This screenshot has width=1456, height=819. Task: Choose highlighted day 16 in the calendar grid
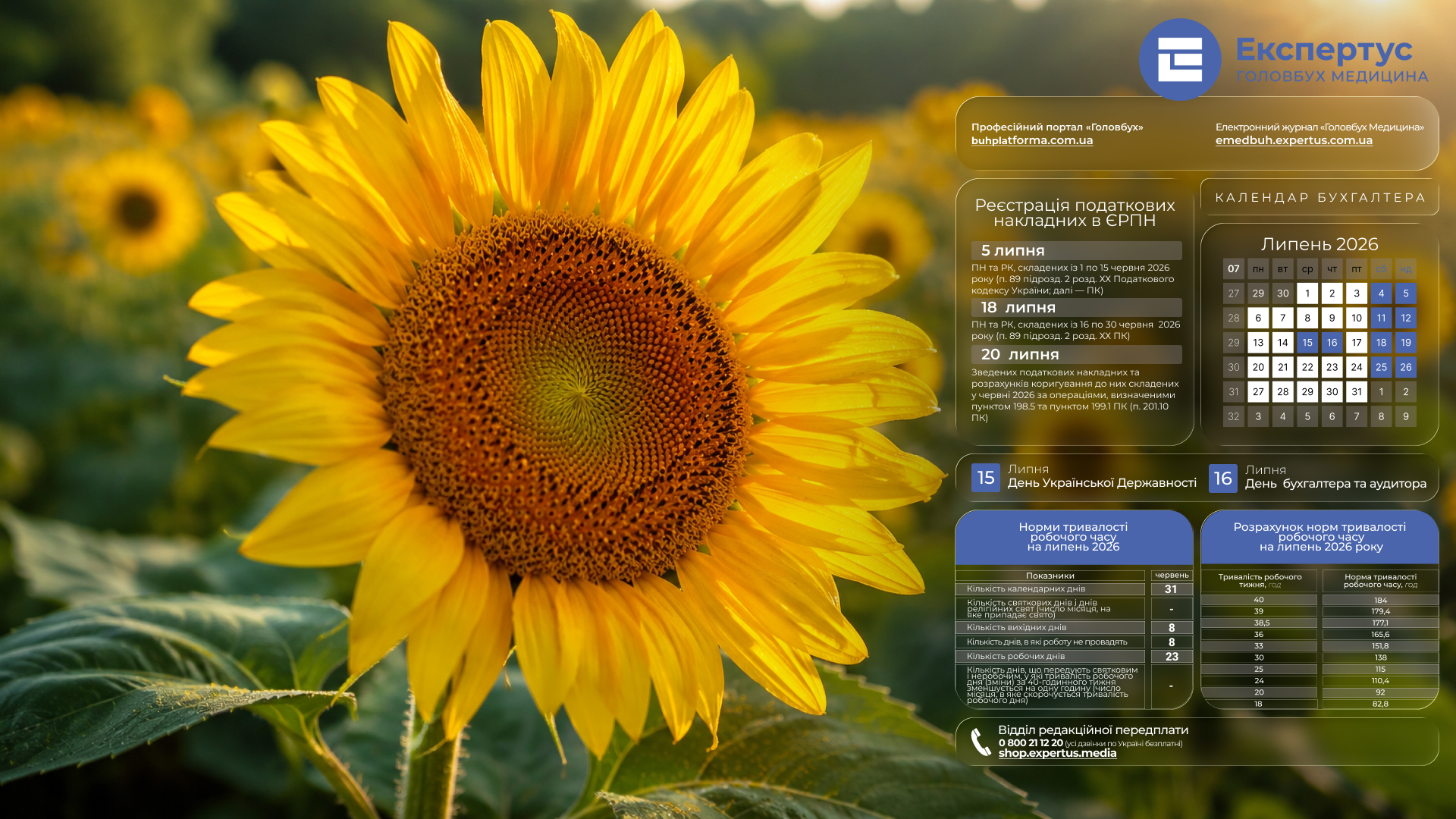pyautogui.click(x=1332, y=343)
